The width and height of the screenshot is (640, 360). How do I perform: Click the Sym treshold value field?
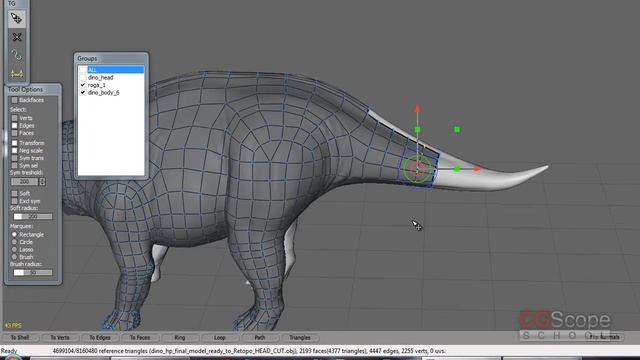click(x=24, y=182)
